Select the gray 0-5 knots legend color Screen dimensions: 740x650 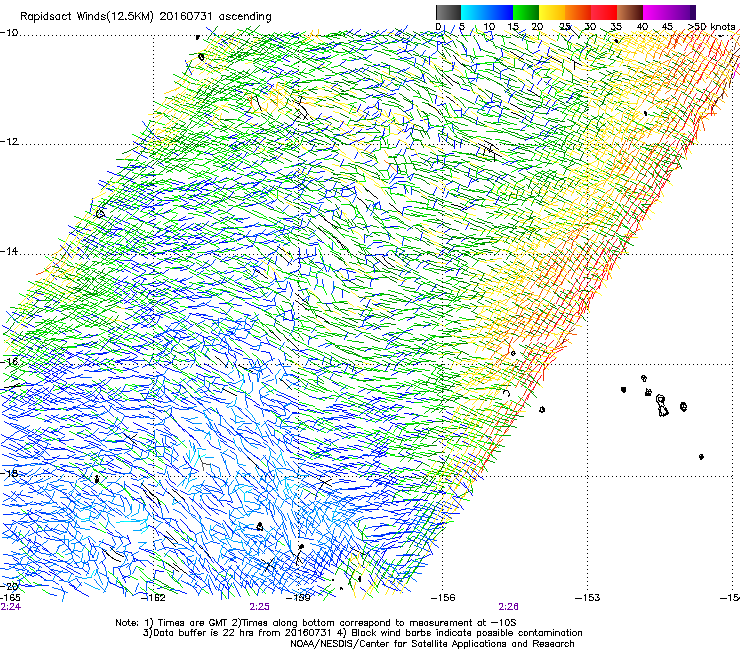coord(448,12)
